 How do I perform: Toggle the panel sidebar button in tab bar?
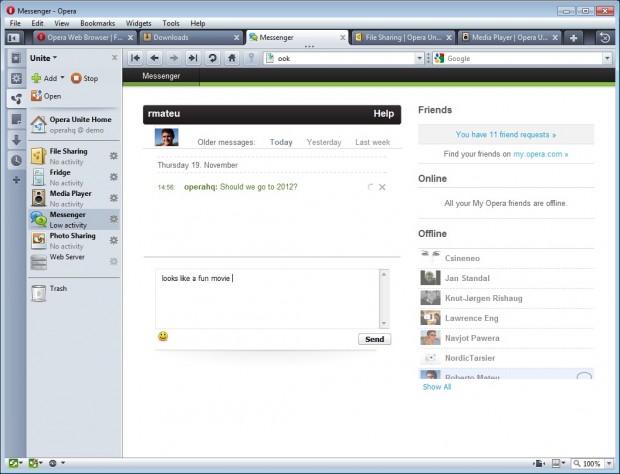point(13,38)
